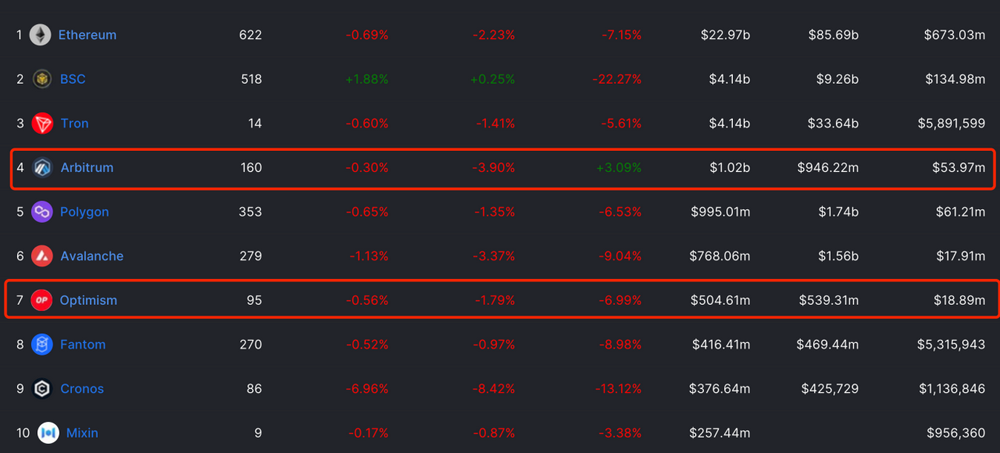The image size is (1000, 453).
Task: Open the Ethereum chain link
Action: pos(87,35)
